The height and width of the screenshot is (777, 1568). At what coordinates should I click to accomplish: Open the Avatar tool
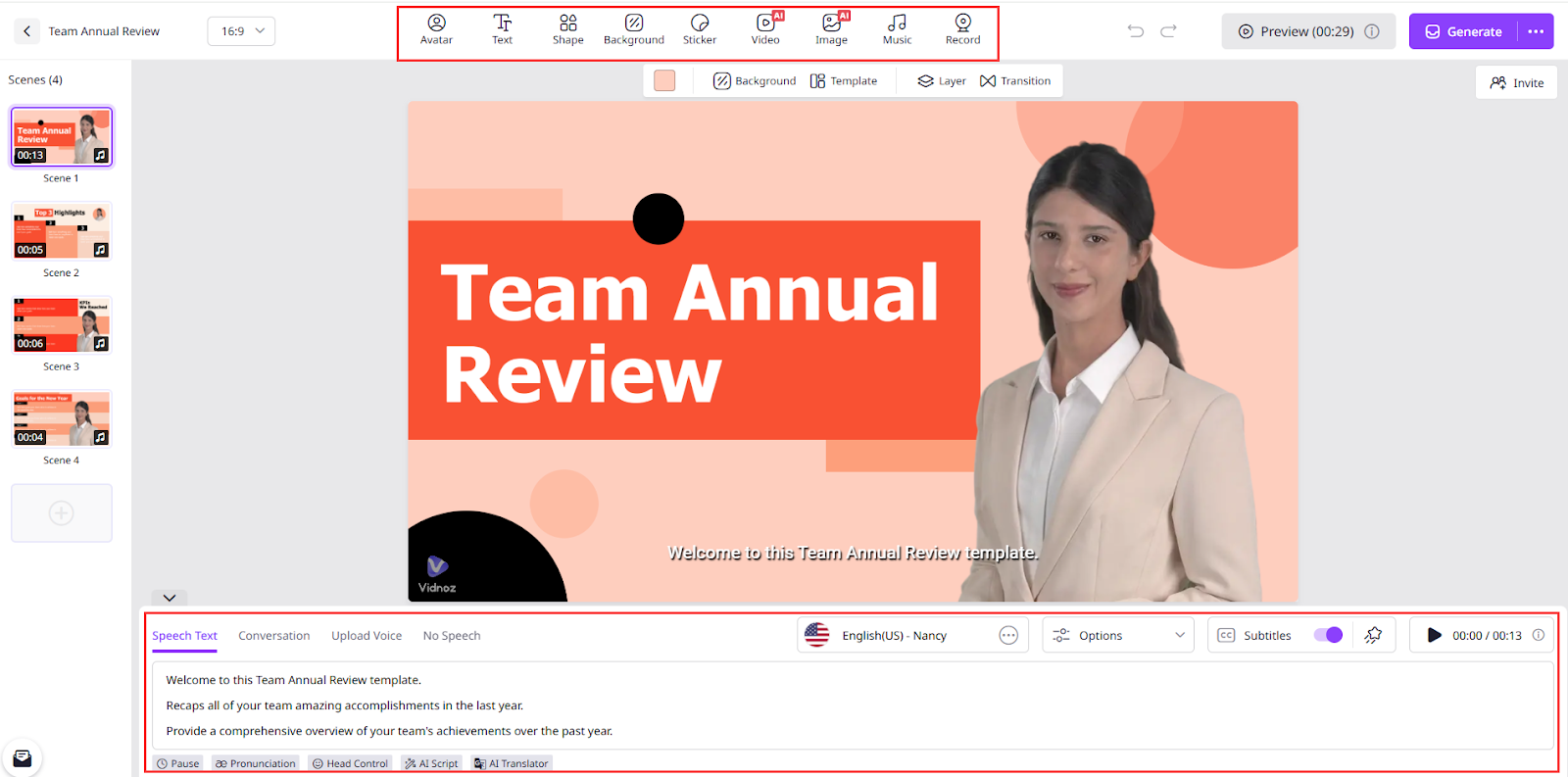tap(436, 30)
